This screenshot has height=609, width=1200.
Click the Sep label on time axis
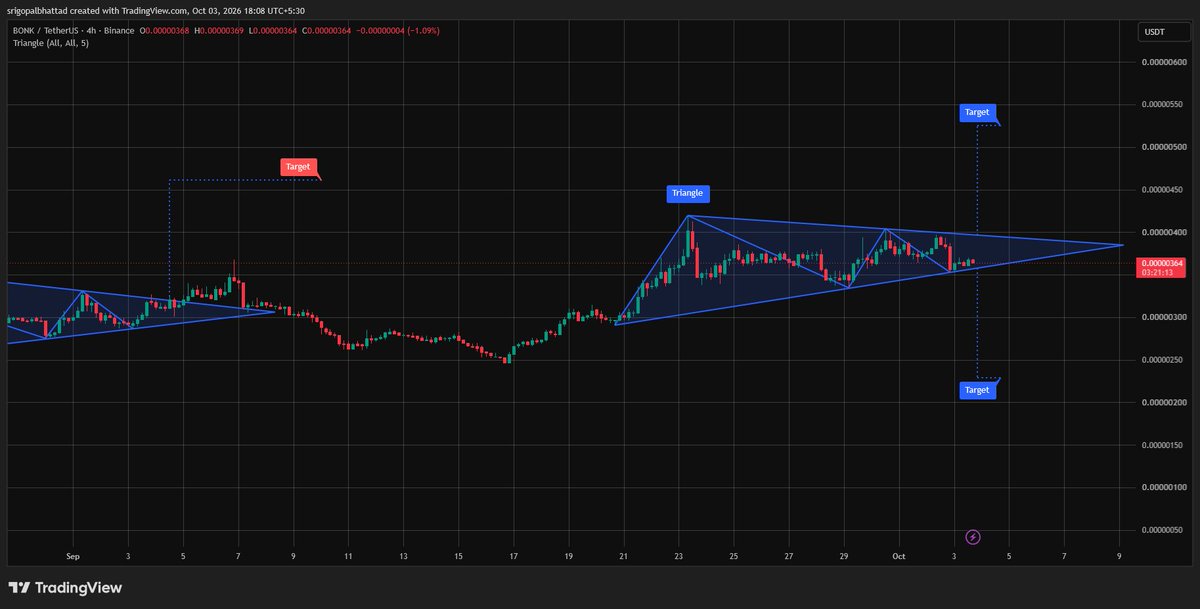coord(73,555)
